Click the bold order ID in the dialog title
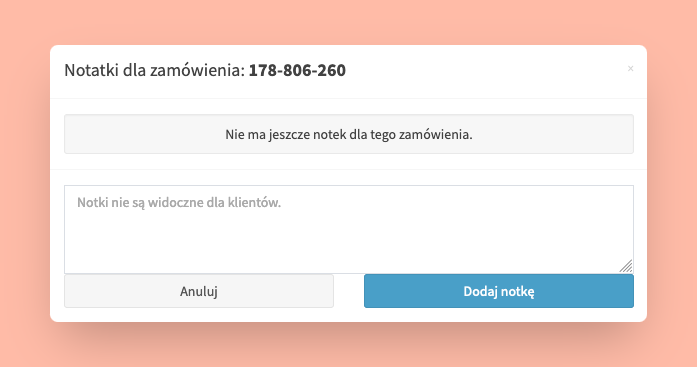This screenshot has height=367, width=697. pyautogui.click(x=297, y=70)
